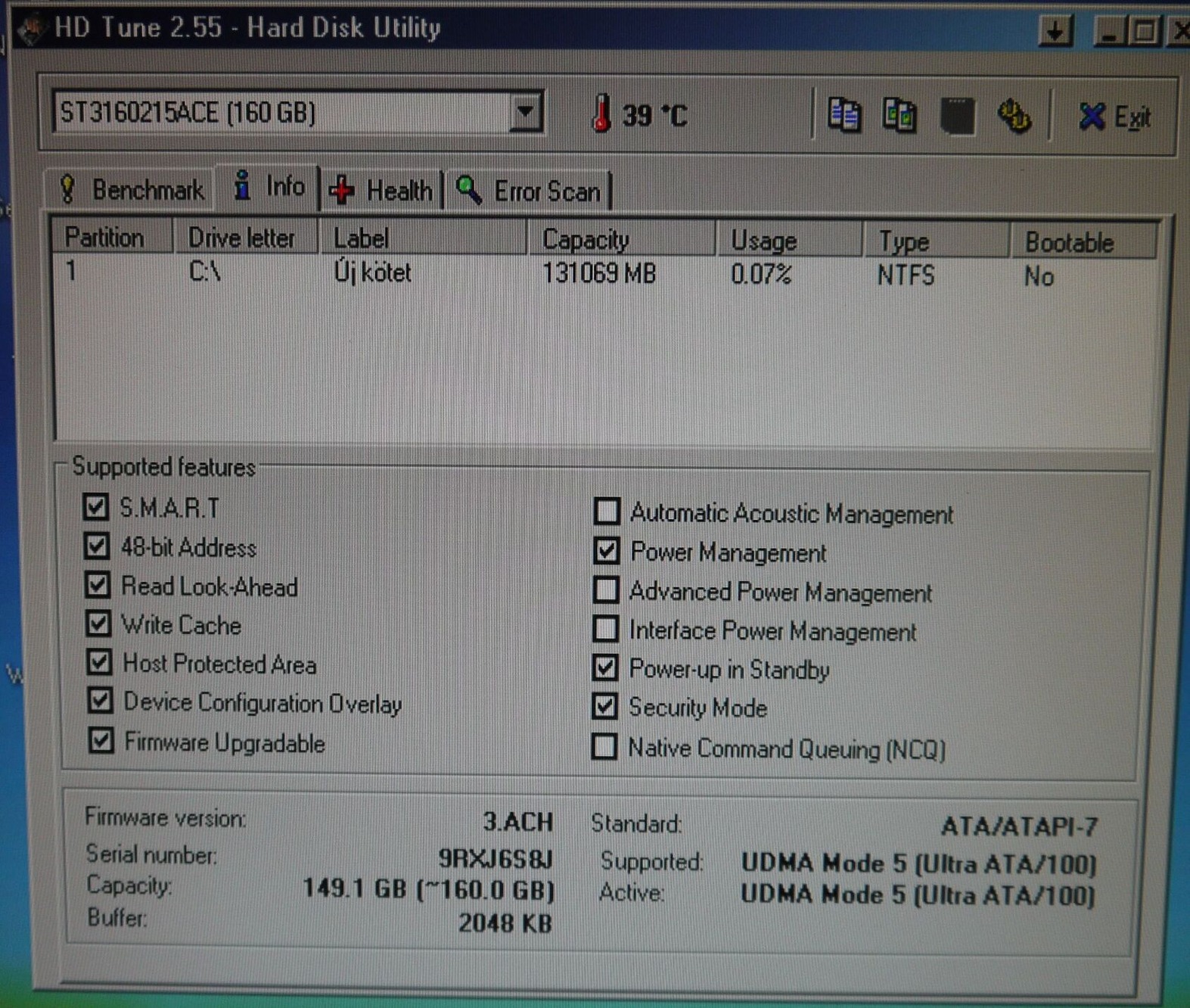Viewport: 1190px width, 1008px height.
Task: Click the thermometer temperature icon
Action: (x=601, y=114)
